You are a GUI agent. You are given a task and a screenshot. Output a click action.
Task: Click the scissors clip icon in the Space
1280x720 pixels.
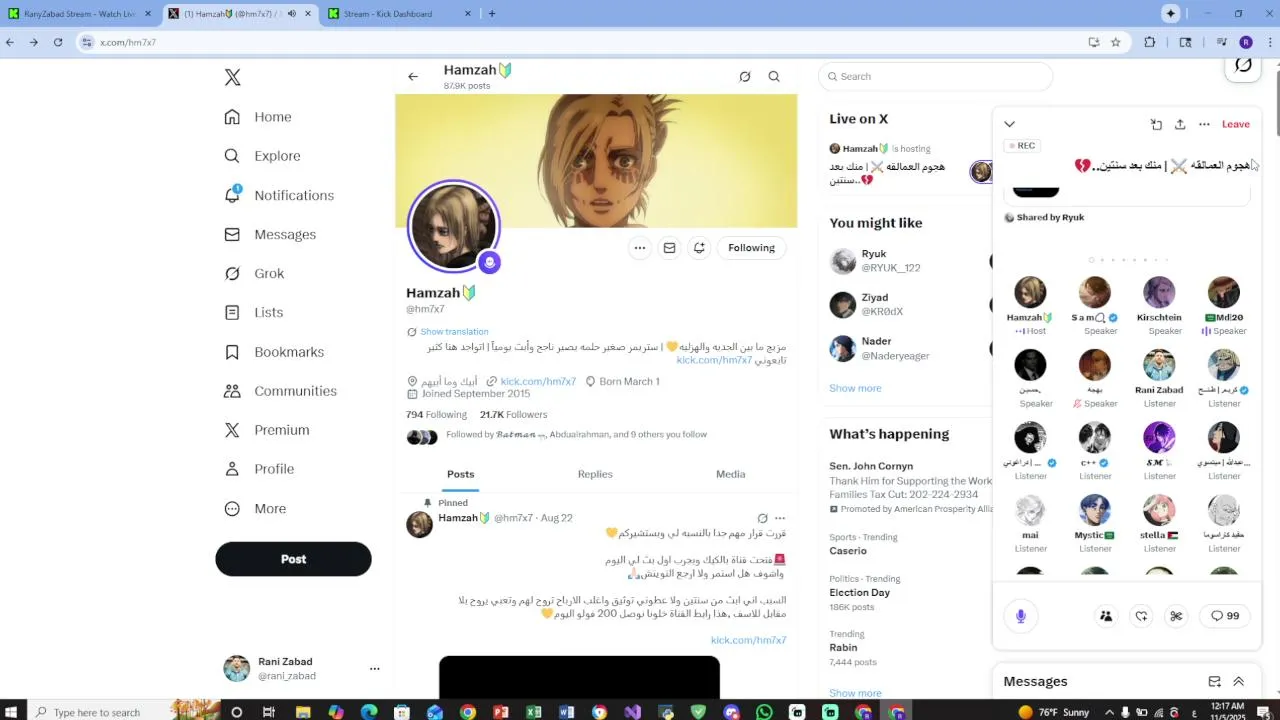pyautogui.click(x=1176, y=616)
